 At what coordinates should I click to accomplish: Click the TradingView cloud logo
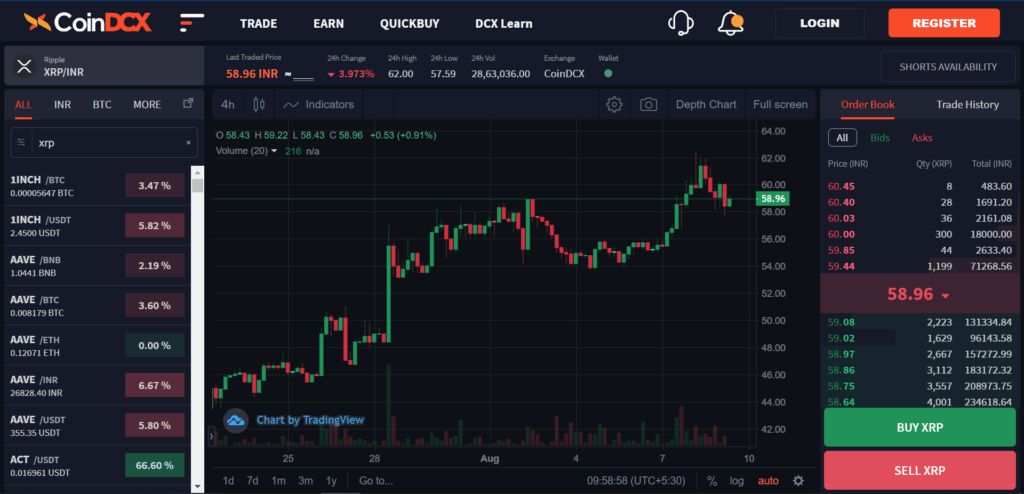pyautogui.click(x=236, y=420)
